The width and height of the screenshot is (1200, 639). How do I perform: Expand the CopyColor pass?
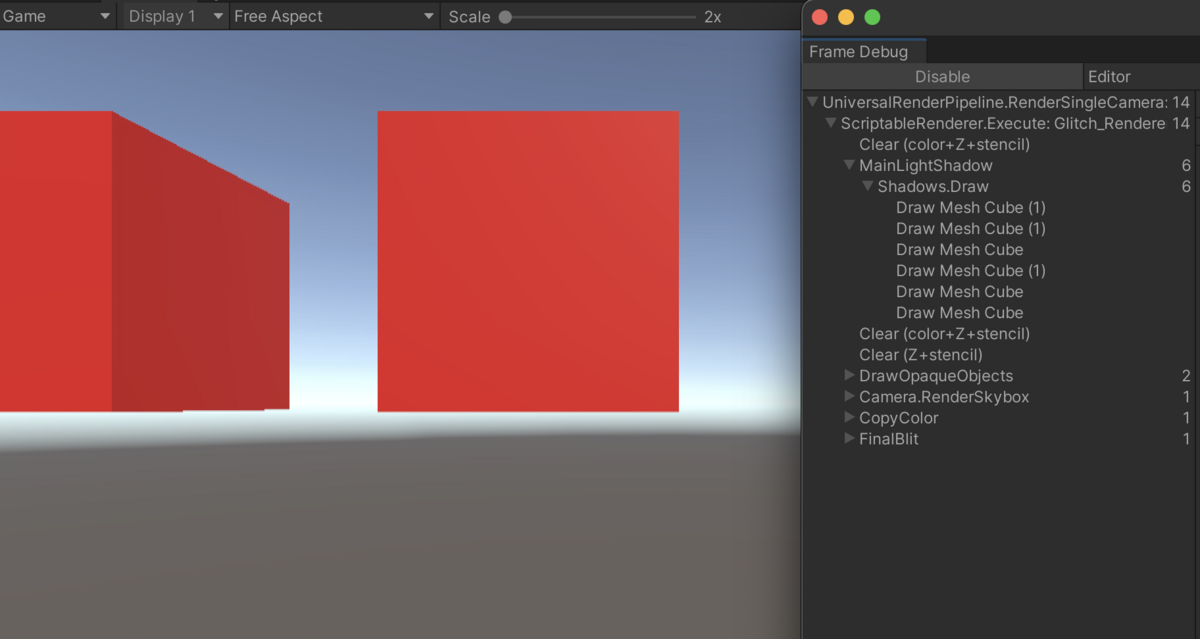point(848,417)
